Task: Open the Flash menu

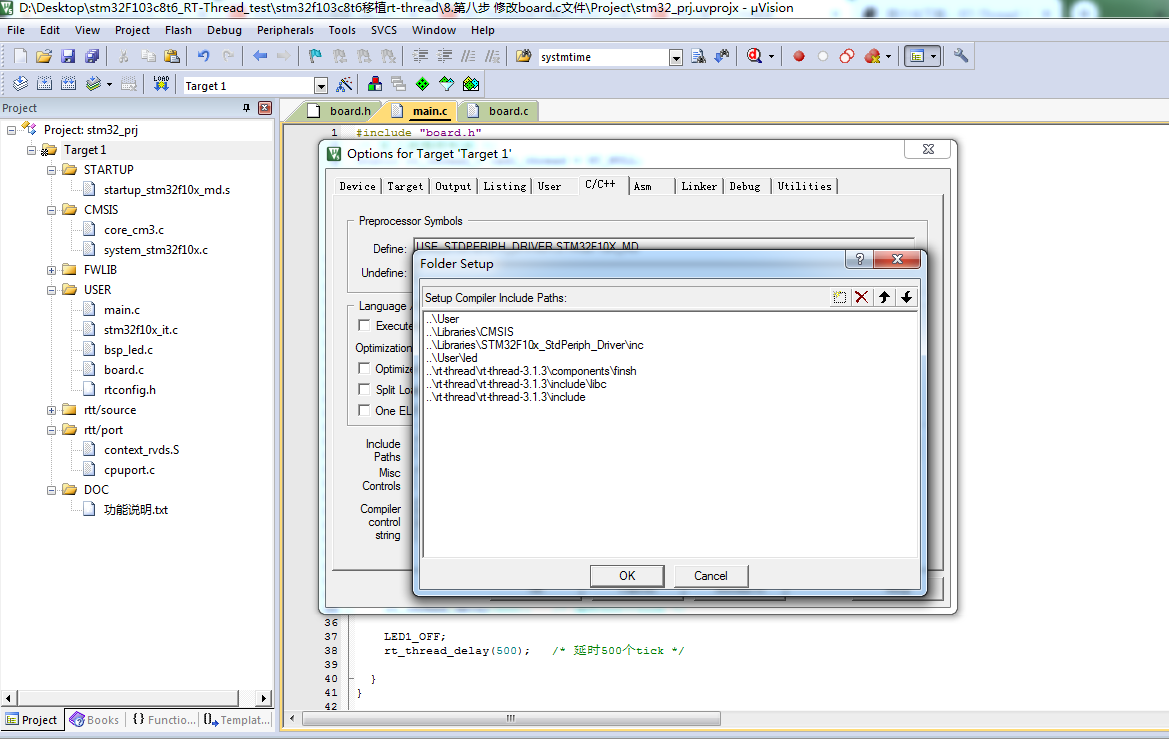Action: [178, 30]
